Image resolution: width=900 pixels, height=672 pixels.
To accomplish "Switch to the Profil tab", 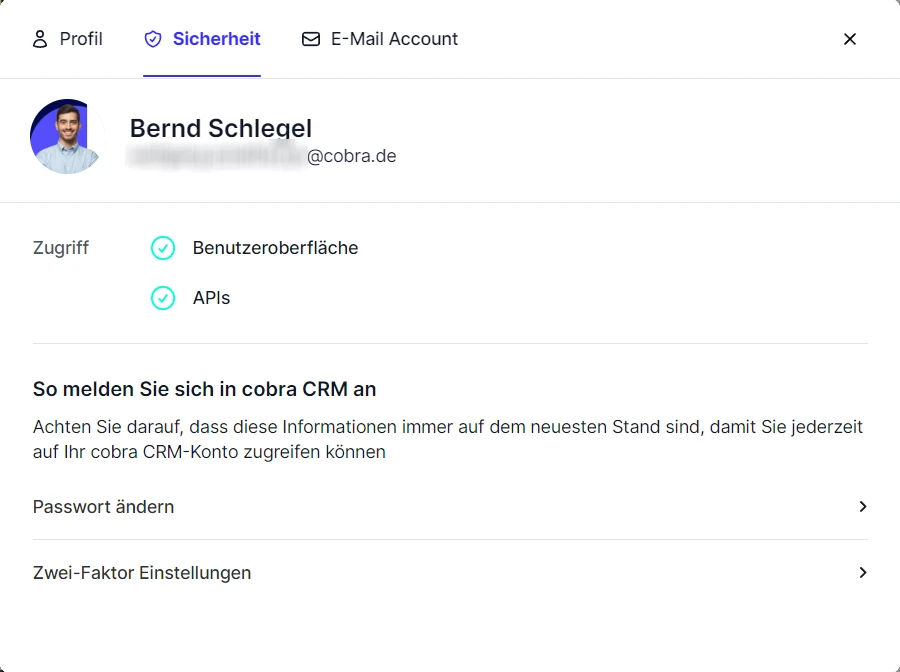I will (x=68, y=38).
